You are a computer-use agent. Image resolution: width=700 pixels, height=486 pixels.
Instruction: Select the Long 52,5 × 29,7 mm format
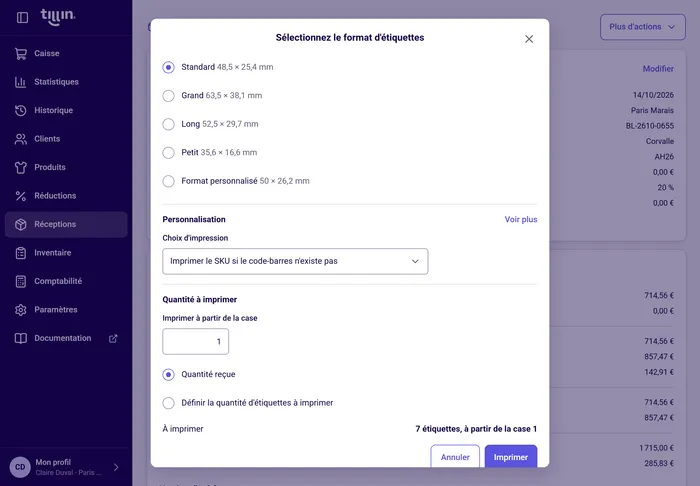[168, 124]
